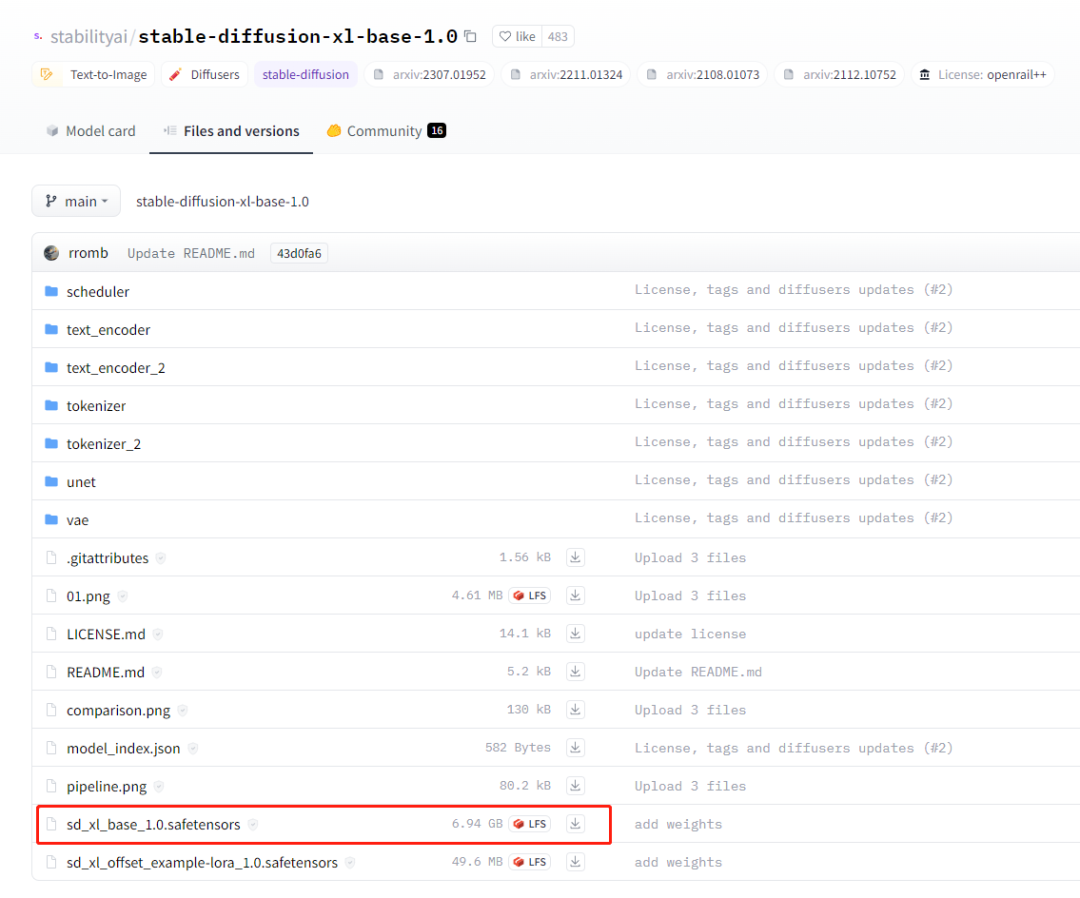
Task: Click the folder icon next to unet
Action: pos(51,481)
